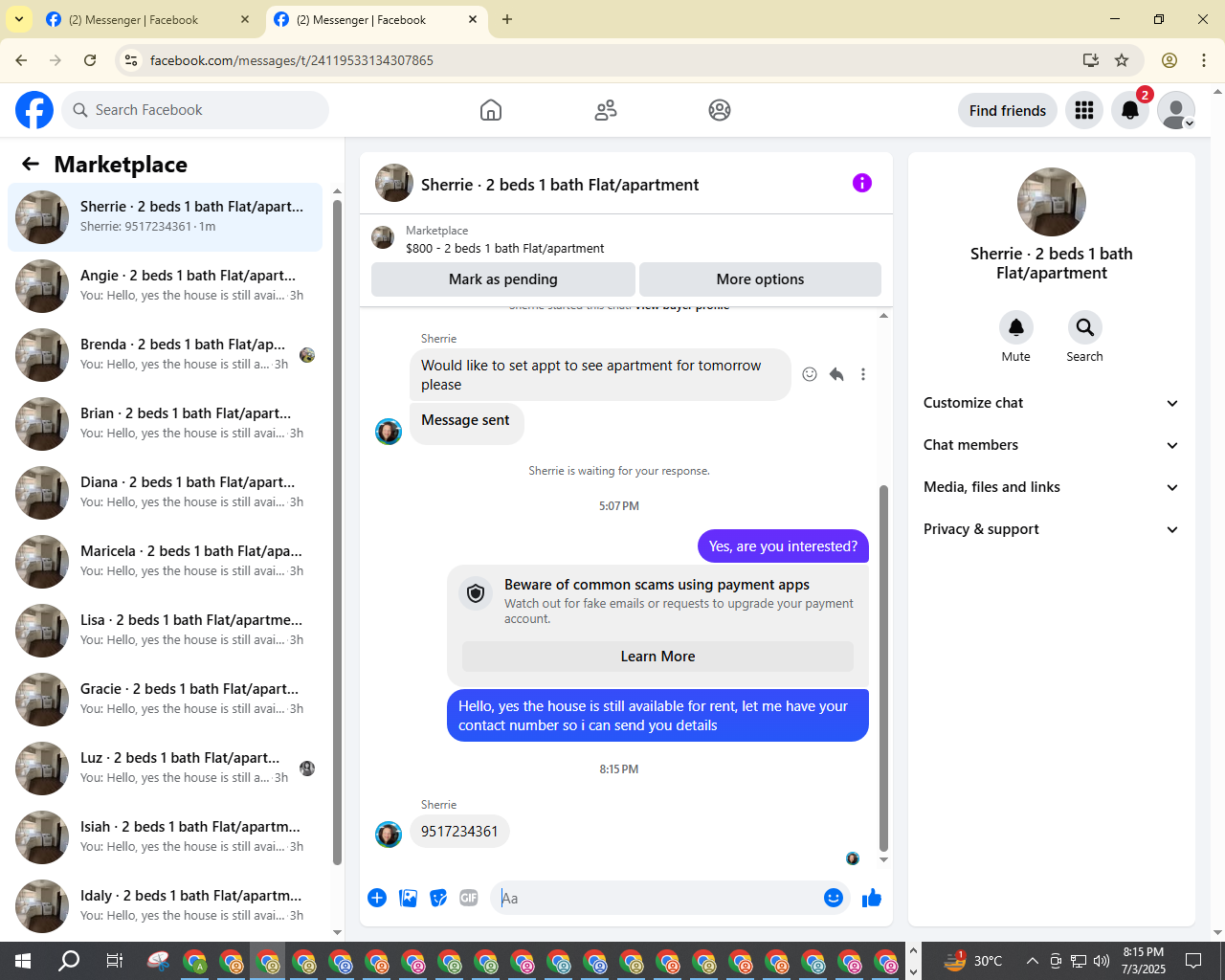Open Angie conversation in chat list

click(x=165, y=286)
